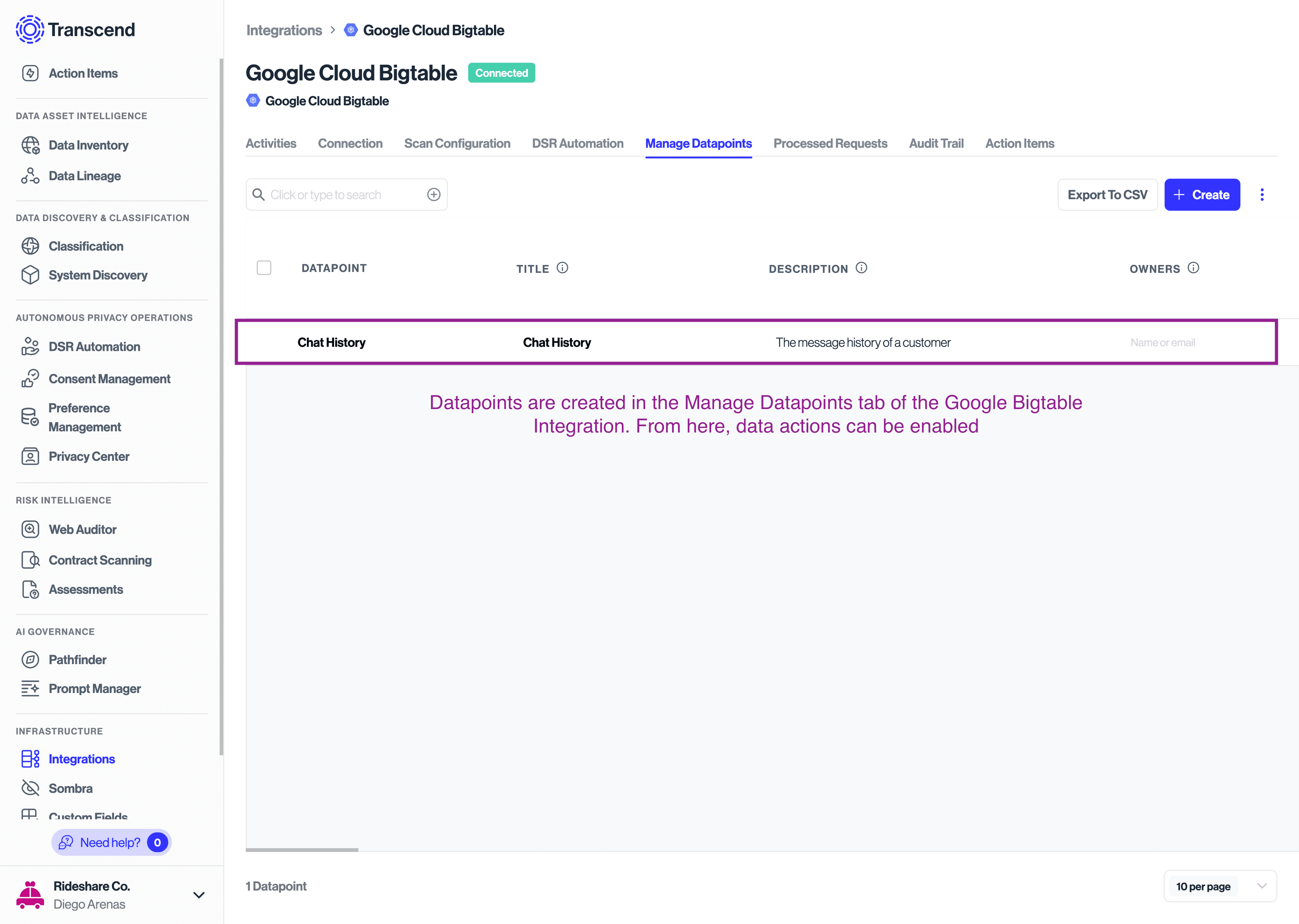Click the Connected status badge

(502, 73)
